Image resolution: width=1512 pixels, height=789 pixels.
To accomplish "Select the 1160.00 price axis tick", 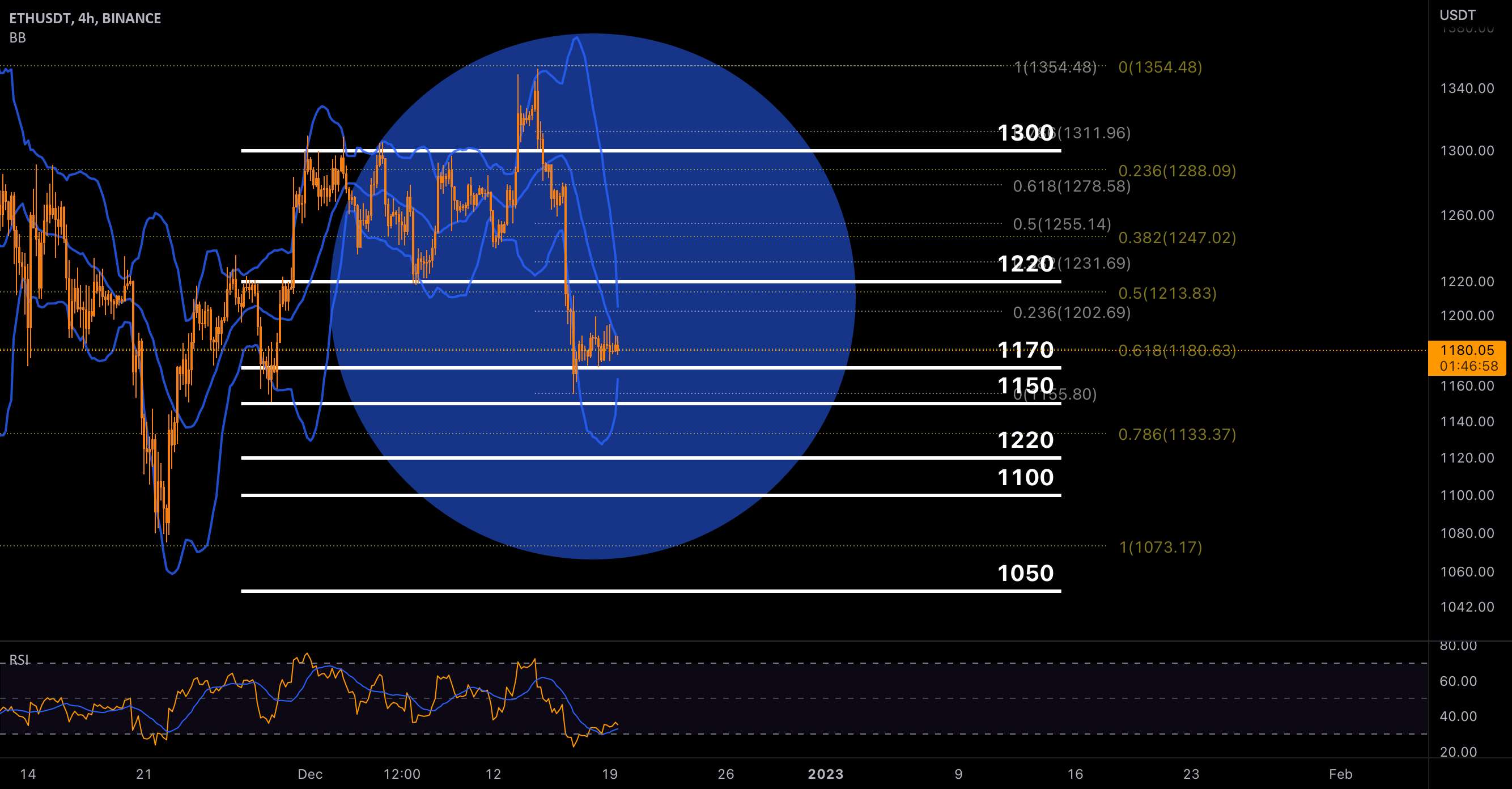I will point(1467,385).
